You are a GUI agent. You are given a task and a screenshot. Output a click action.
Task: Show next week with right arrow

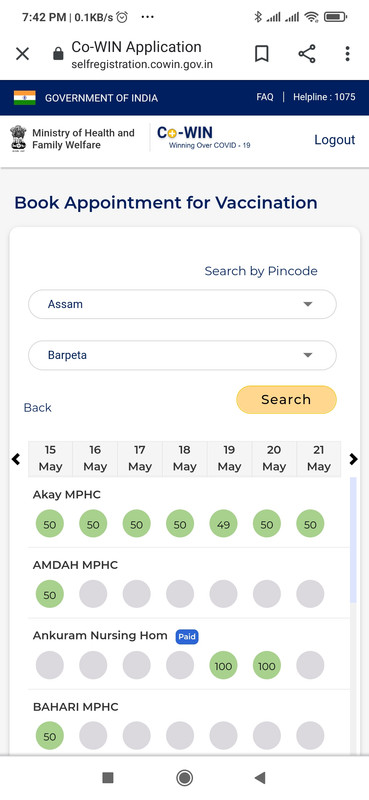coord(353,459)
